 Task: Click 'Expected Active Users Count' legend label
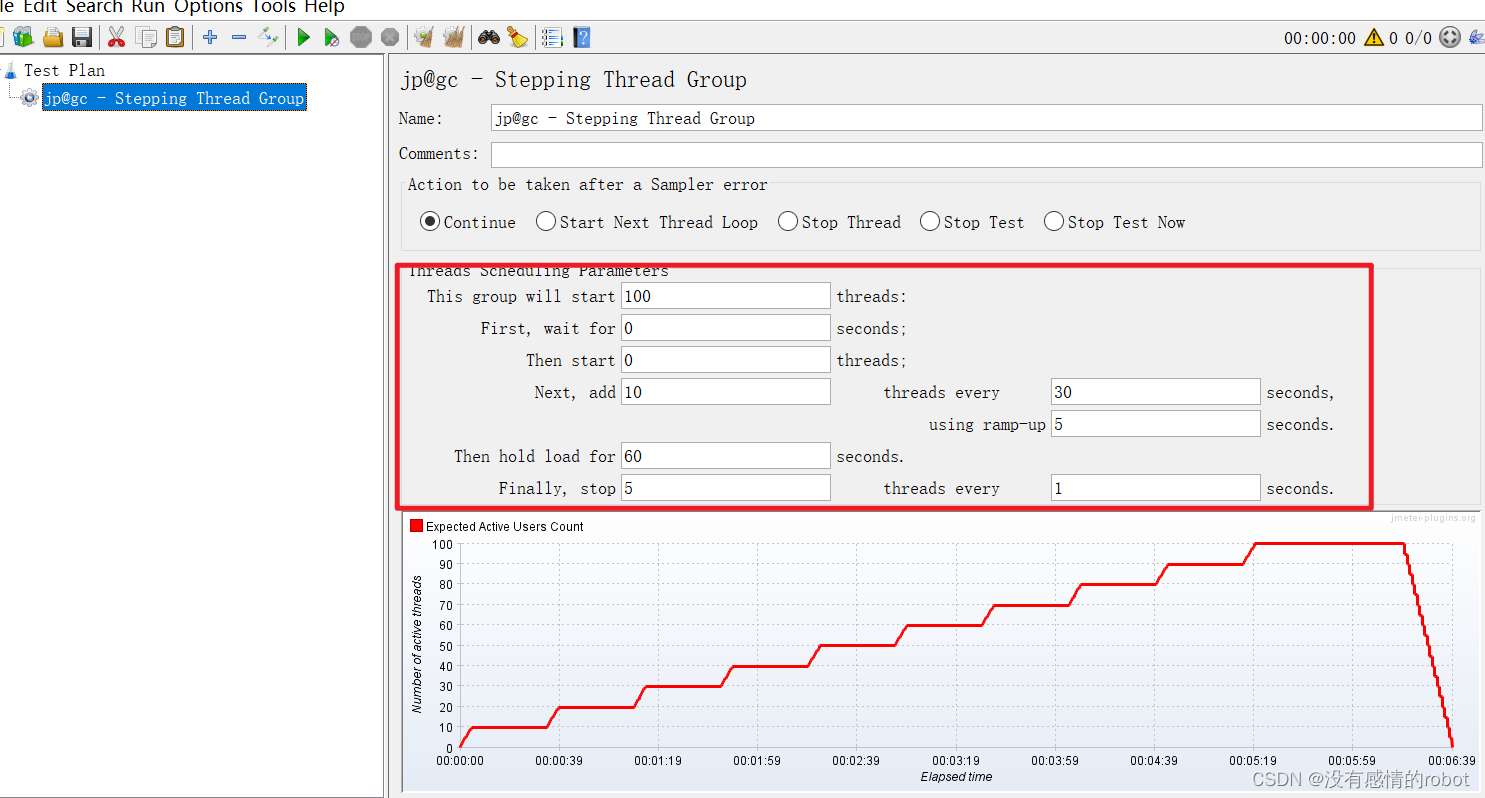pos(505,526)
